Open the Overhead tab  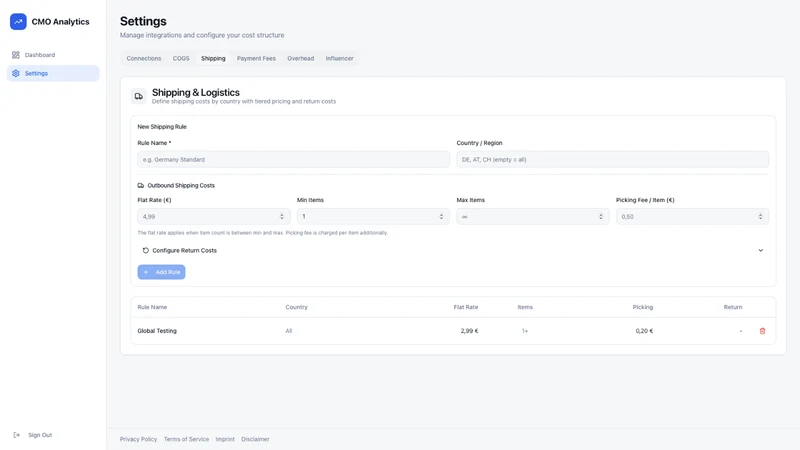click(x=301, y=58)
